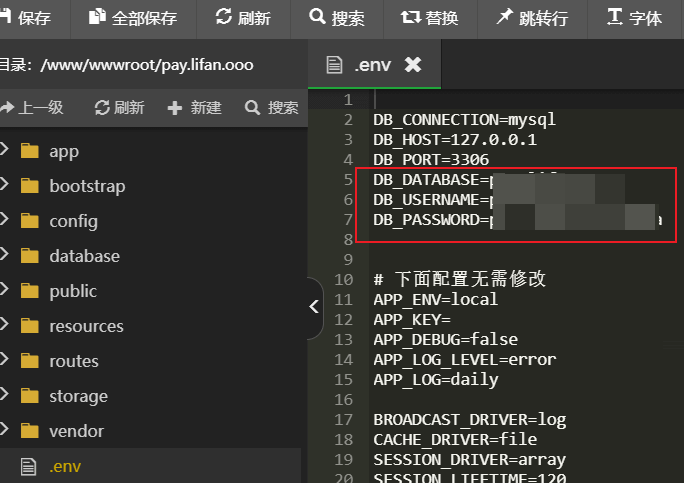This screenshot has width=684, height=483.
Task: Click the APP_LOG=daily line
Action: (436, 380)
